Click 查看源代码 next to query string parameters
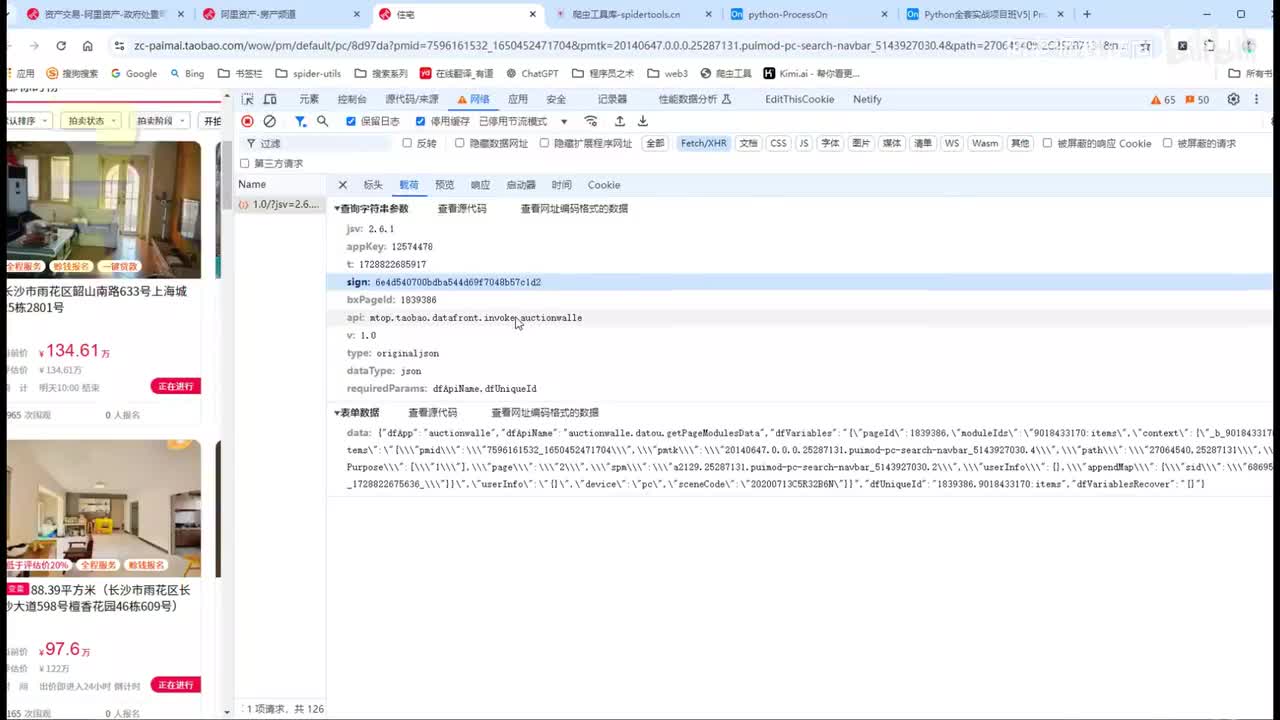This screenshot has height=720, width=1280. 462,208
